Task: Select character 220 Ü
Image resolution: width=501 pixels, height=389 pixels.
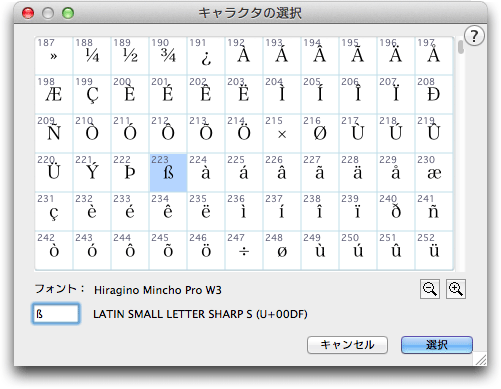Action: coord(54,173)
